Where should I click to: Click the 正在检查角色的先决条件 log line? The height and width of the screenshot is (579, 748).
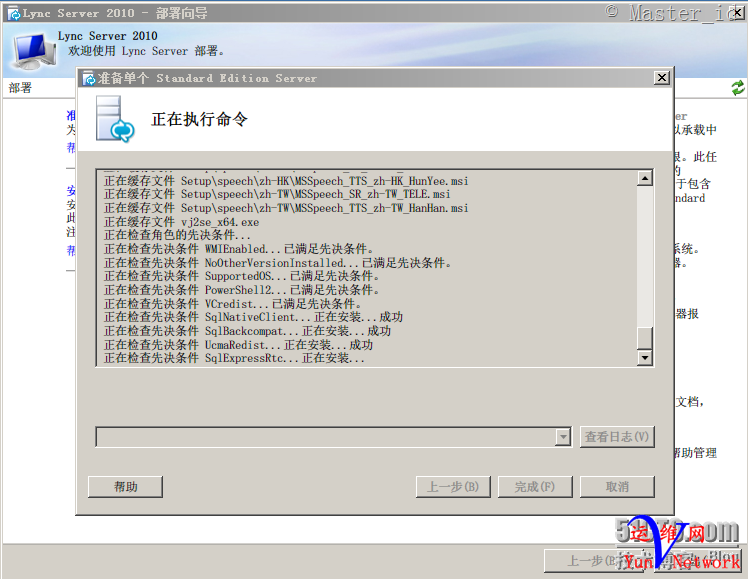pyautogui.click(x=177, y=235)
